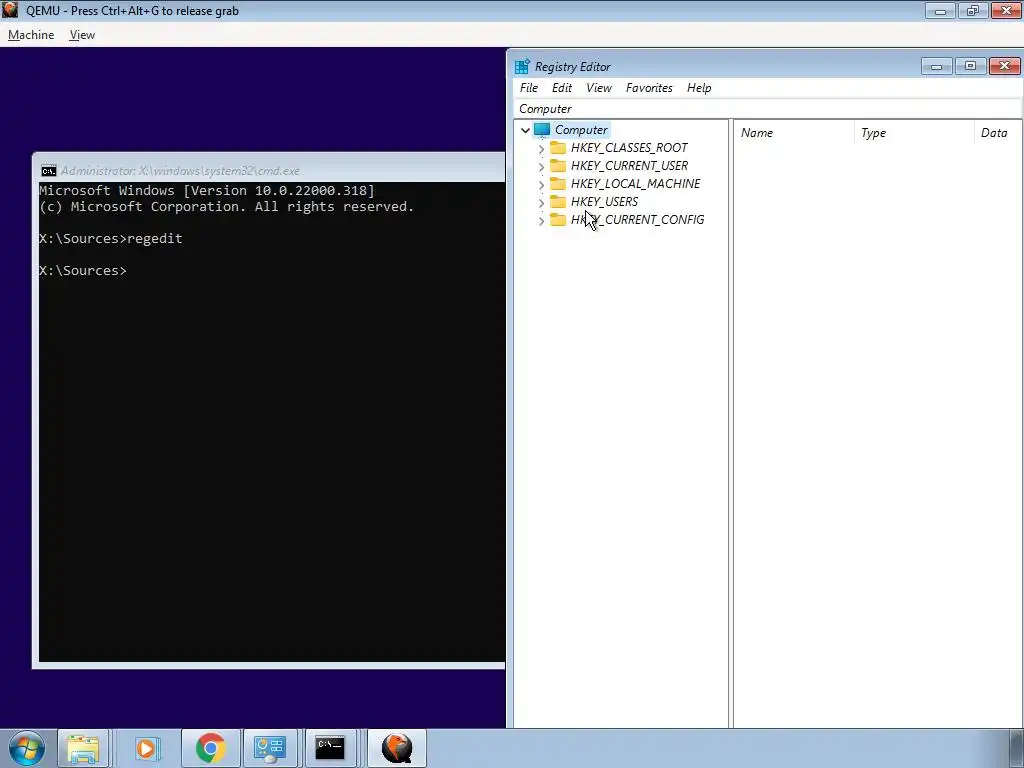Open File Explorer from the taskbar
This screenshot has height=768, width=1024.
pyautogui.click(x=84, y=748)
